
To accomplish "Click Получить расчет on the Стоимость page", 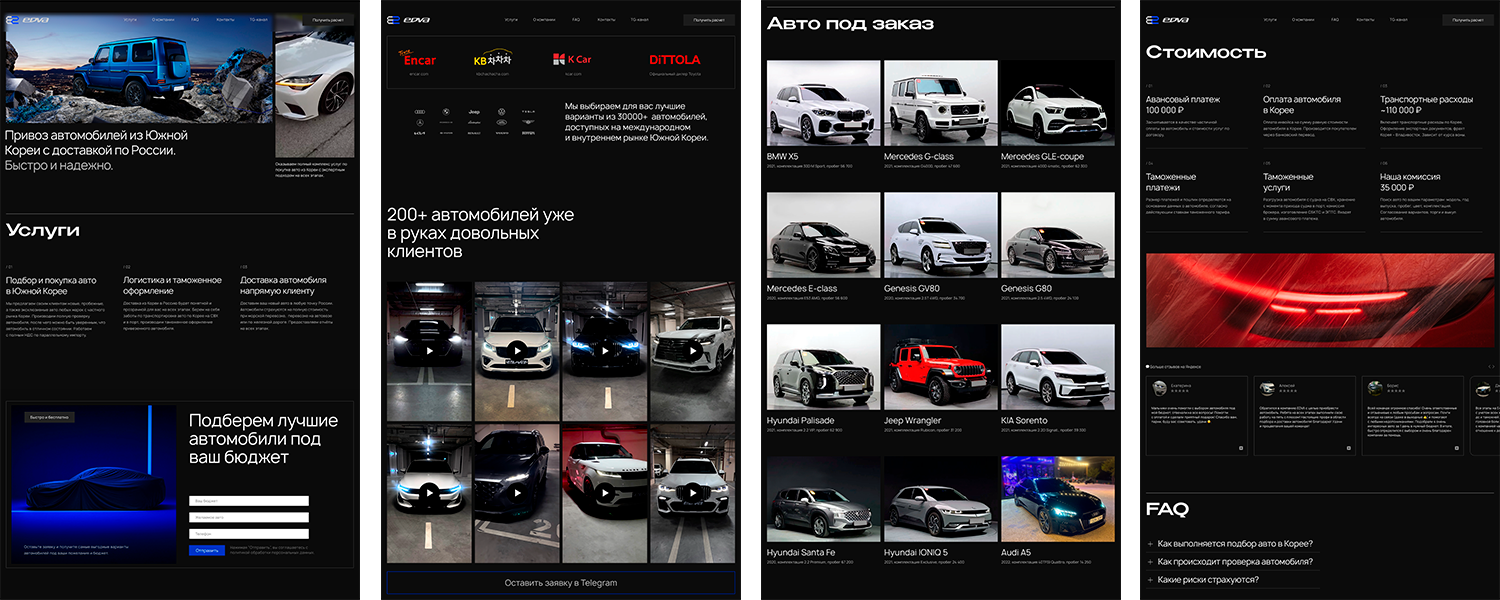I will (1469, 20).
